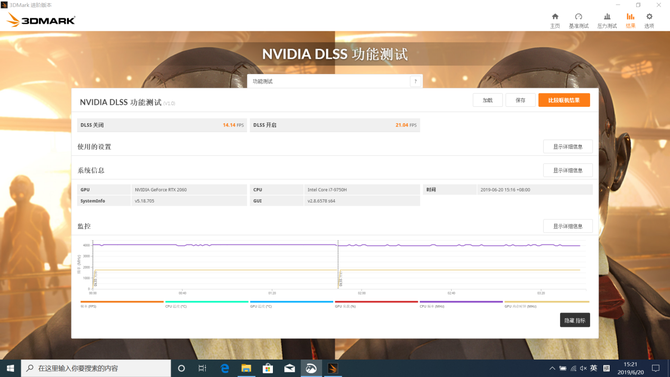The height and width of the screenshot is (377, 670).
Task: Click the DLSS 开启 21.04 FPS result
Action: tap(335, 125)
